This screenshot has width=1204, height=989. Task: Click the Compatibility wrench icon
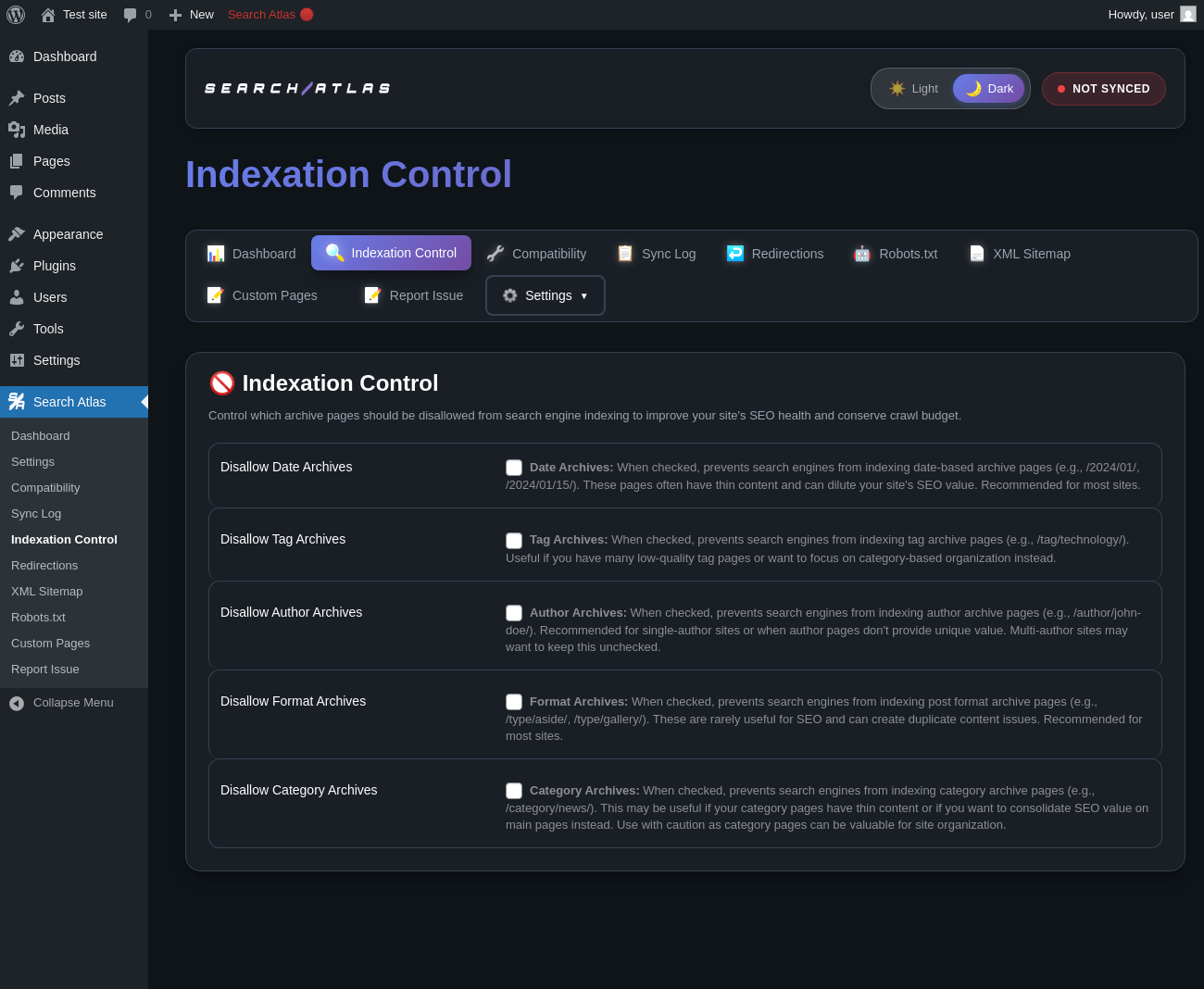[x=495, y=254]
